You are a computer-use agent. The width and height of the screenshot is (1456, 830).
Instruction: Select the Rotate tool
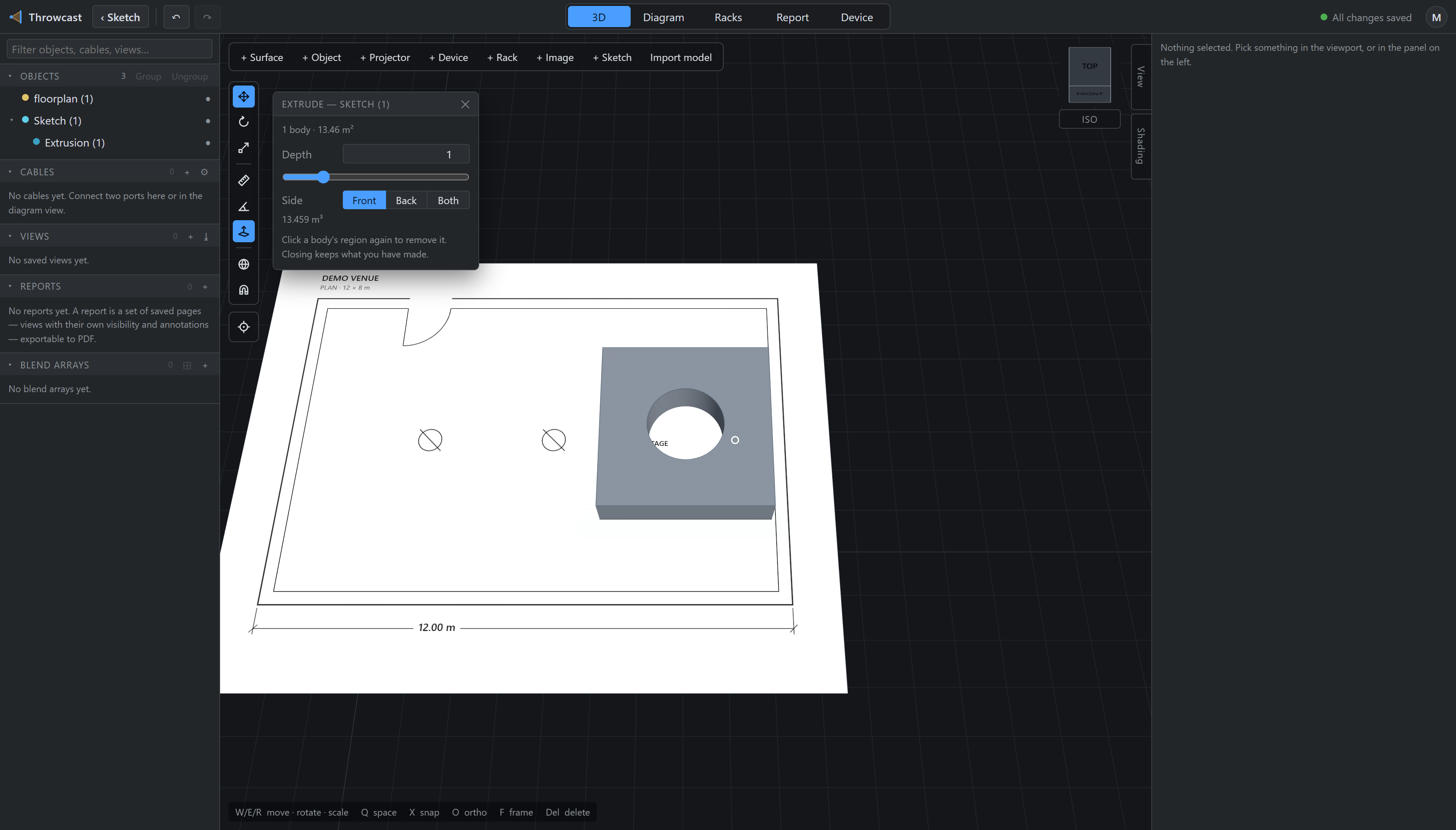(243, 122)
